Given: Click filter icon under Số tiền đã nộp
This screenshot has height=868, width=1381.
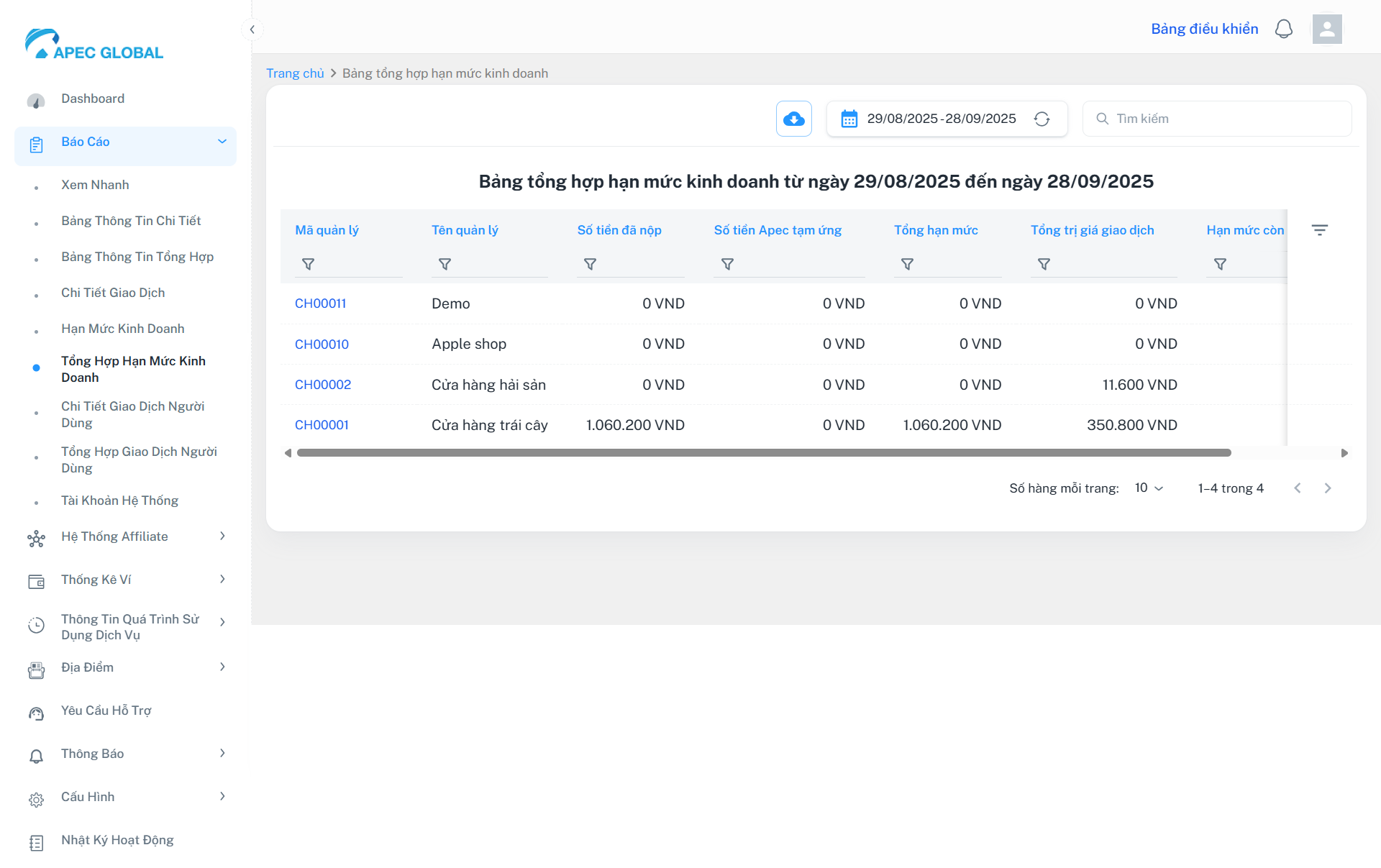Looking at the screenshot, I should click(x=590, y=265).
